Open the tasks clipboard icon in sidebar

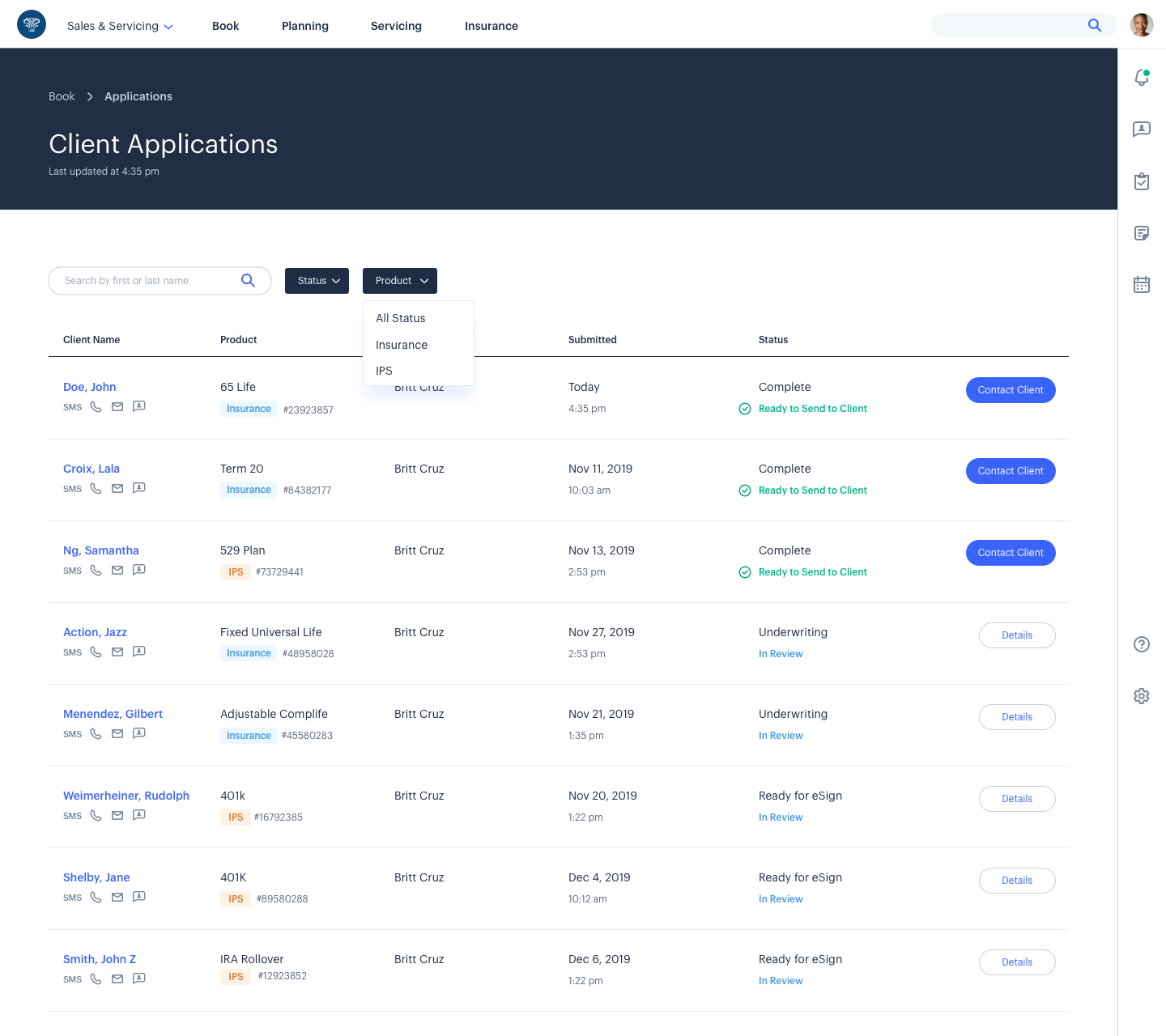tap(1142, 181)
